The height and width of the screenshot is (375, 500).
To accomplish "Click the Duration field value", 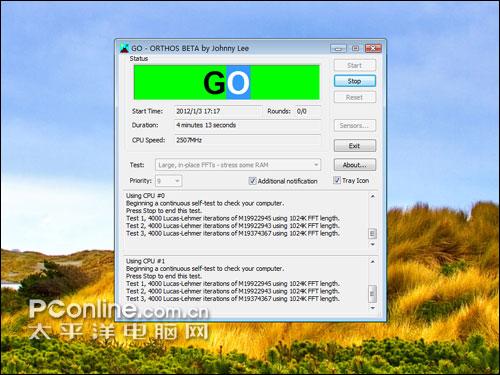I will point(248,125).
